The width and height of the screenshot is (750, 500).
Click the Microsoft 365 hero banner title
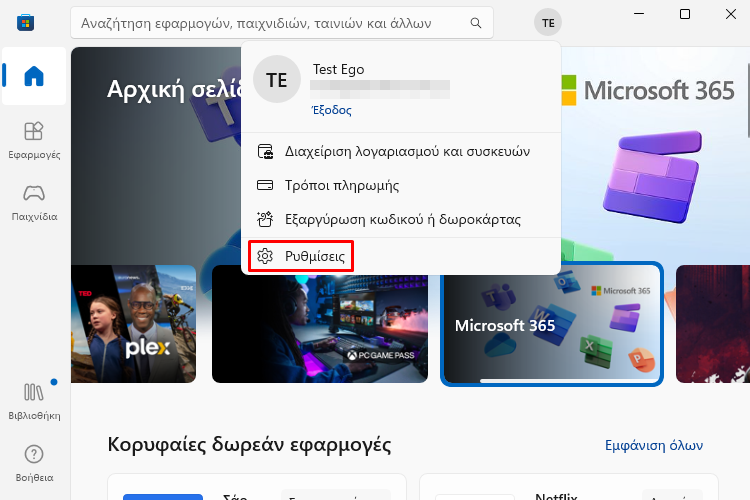[659, 90]
